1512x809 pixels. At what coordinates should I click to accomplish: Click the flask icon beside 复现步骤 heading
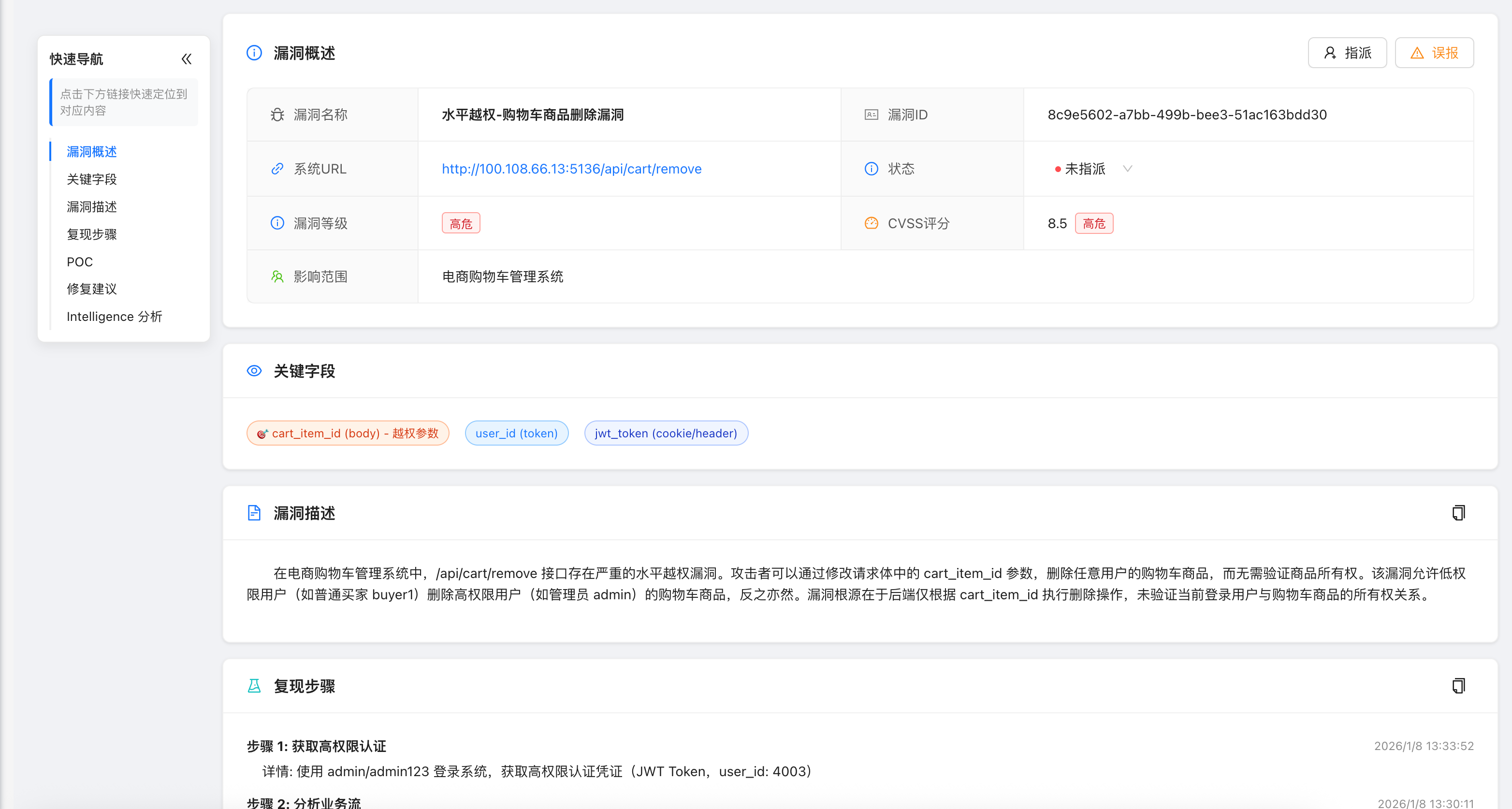[254, 685]
